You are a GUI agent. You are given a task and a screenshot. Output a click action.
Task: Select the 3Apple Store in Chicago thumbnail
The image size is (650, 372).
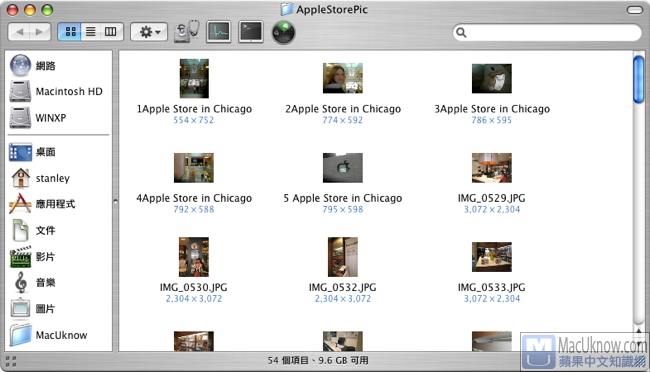pyautogui.click(x=492, y=78)
